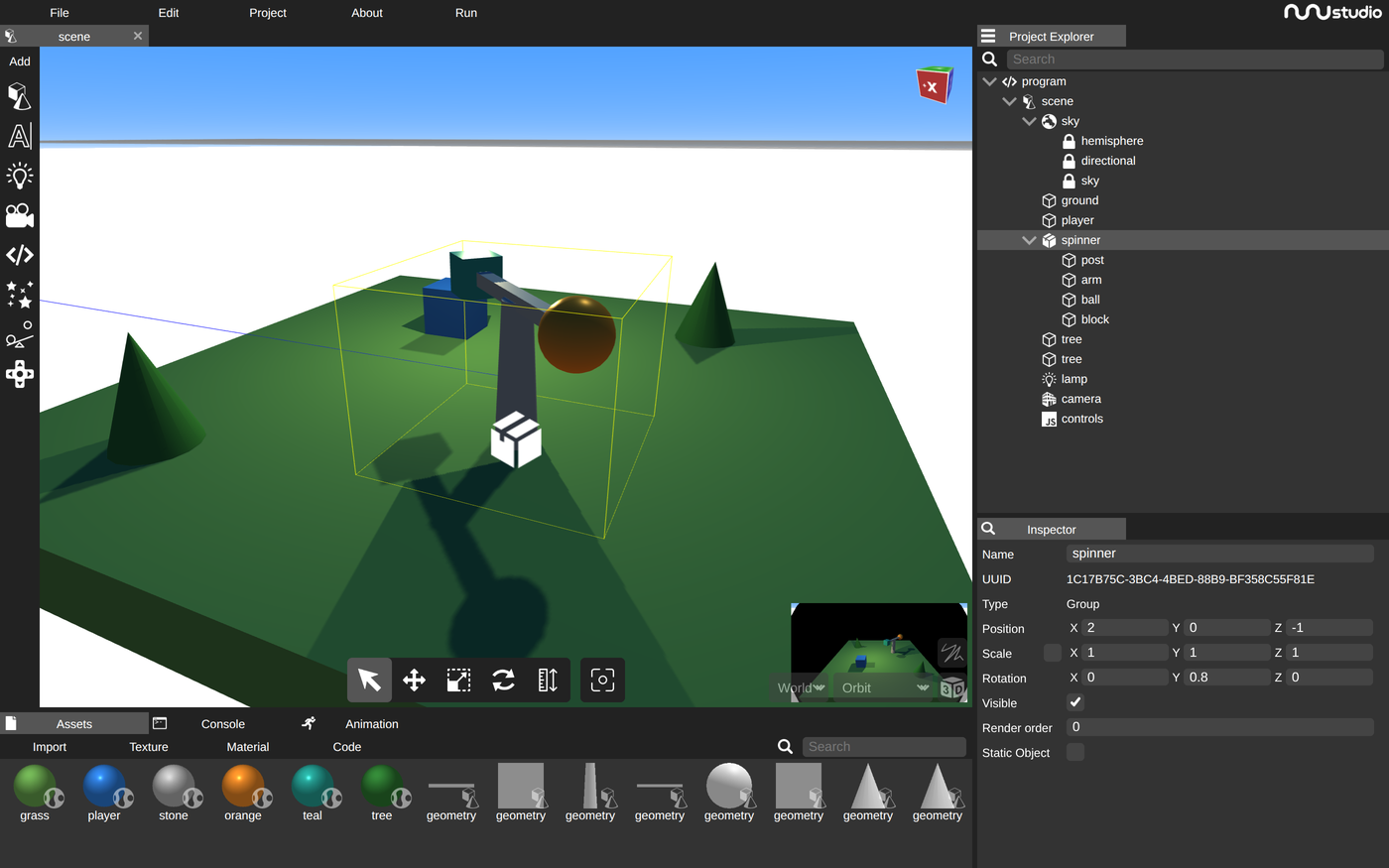Activate the Select arrow tool
This screenshot has height=868, width=1389.
(x=369, y=680)
